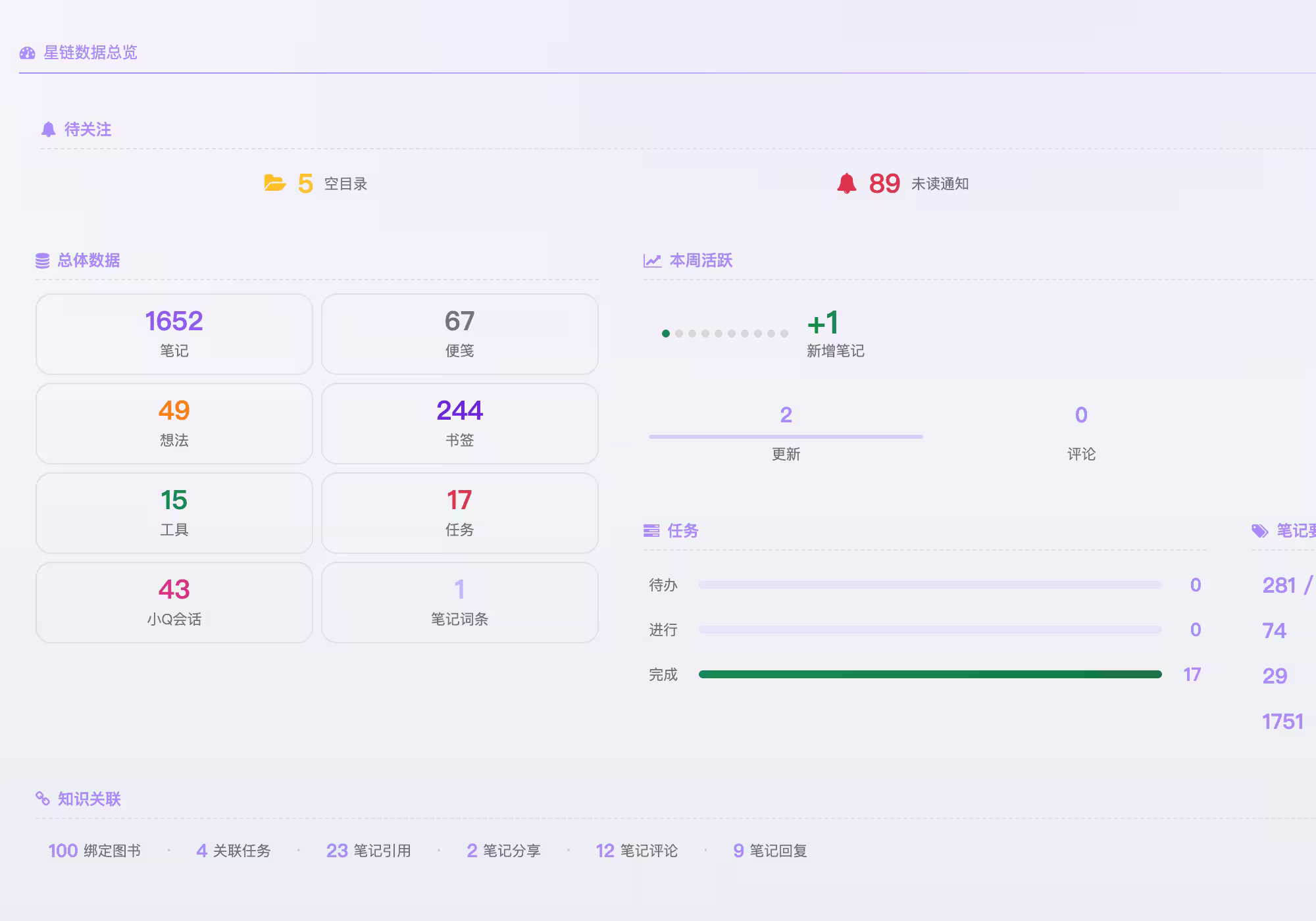
Task: Click the bell icon next to 待关注
Action: (48, 129)
